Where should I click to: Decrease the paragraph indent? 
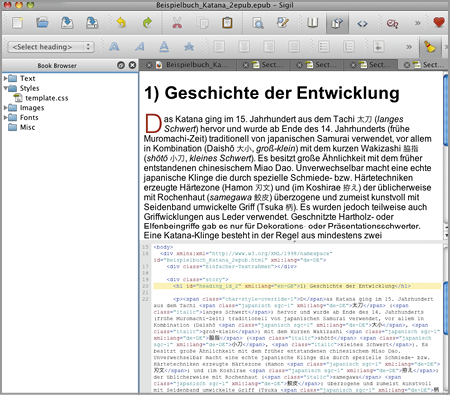point(379,47)
